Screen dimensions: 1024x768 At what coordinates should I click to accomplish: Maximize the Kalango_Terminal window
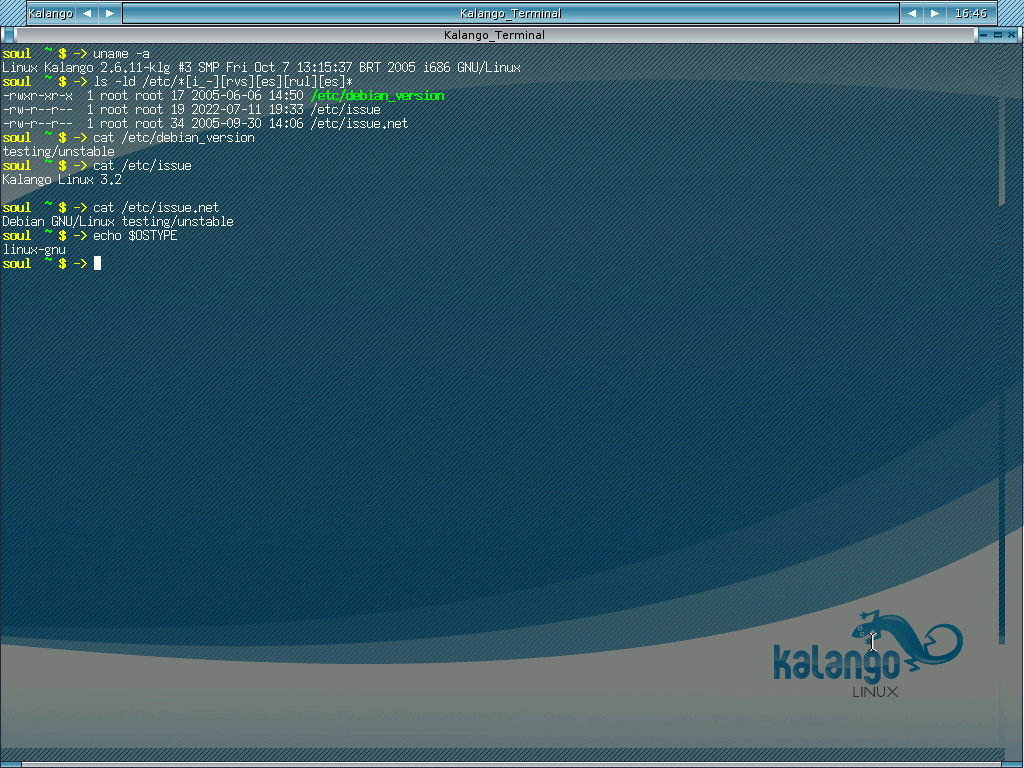[998, 35]
